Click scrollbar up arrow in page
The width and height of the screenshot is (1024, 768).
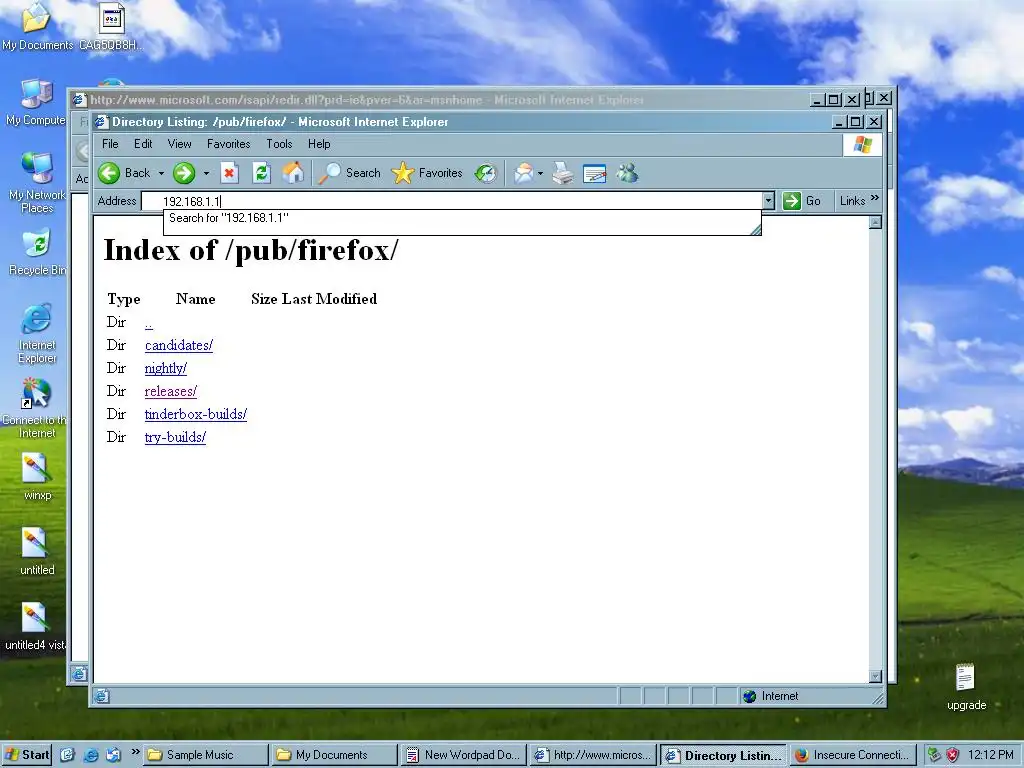(876, 223)
